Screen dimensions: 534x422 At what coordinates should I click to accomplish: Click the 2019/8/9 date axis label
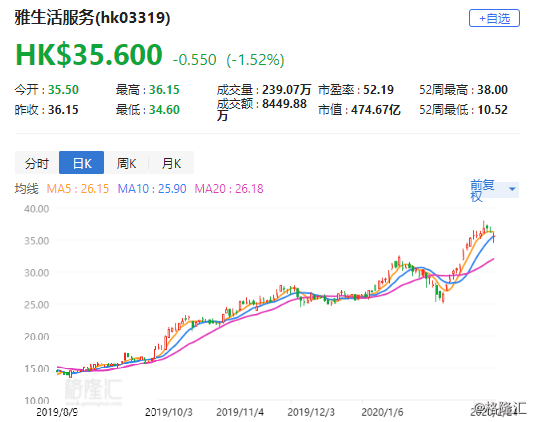[x=57, y=412]
